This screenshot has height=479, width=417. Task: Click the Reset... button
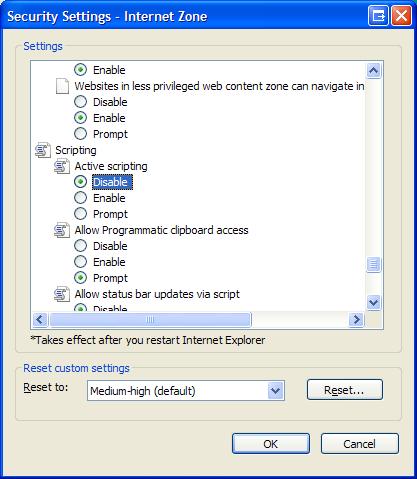click(345, 390)
